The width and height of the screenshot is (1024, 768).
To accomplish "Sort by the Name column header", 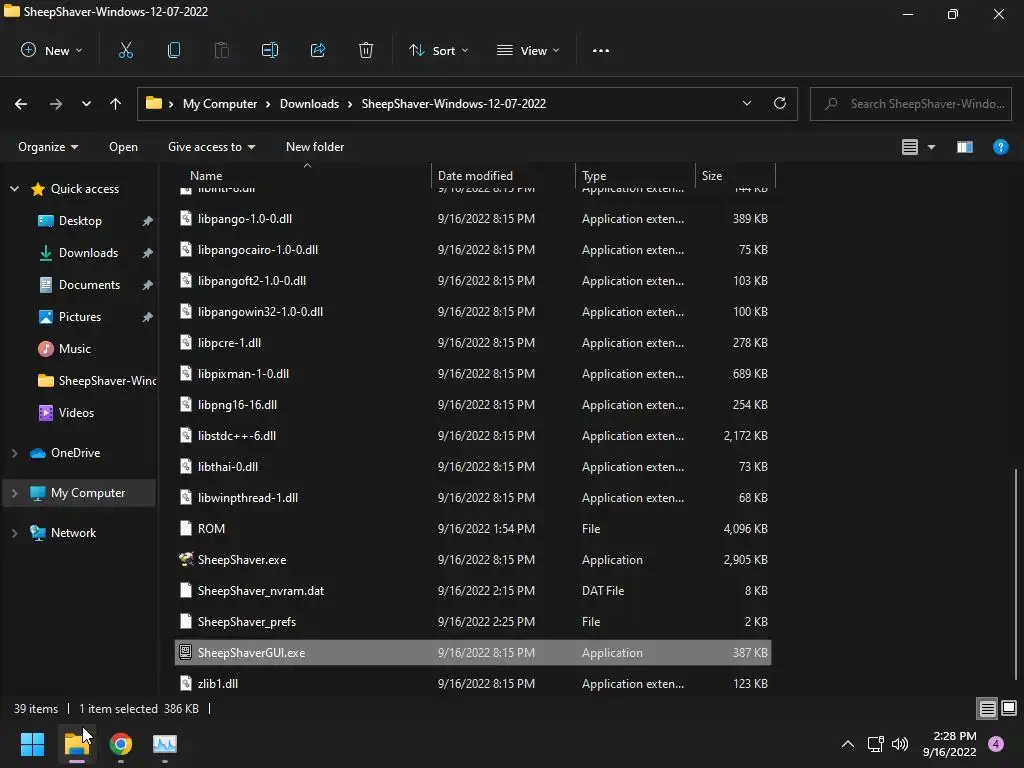I will click(206, 176).
